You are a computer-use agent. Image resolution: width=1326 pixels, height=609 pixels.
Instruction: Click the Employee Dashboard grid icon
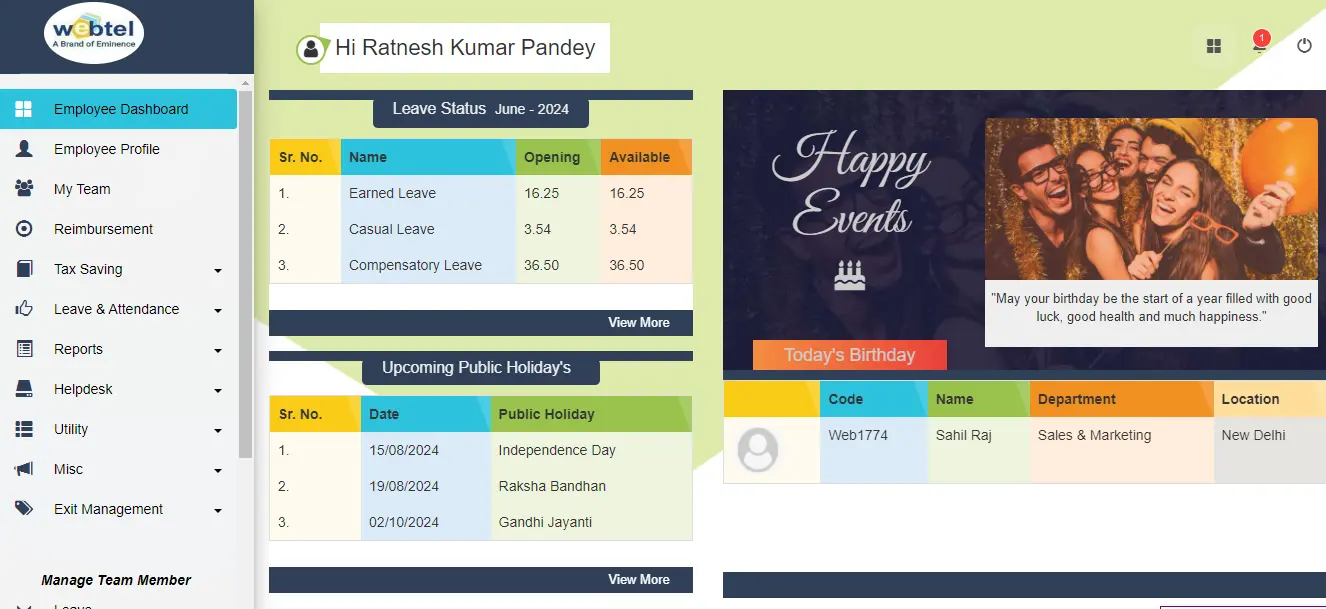[24, 109]
